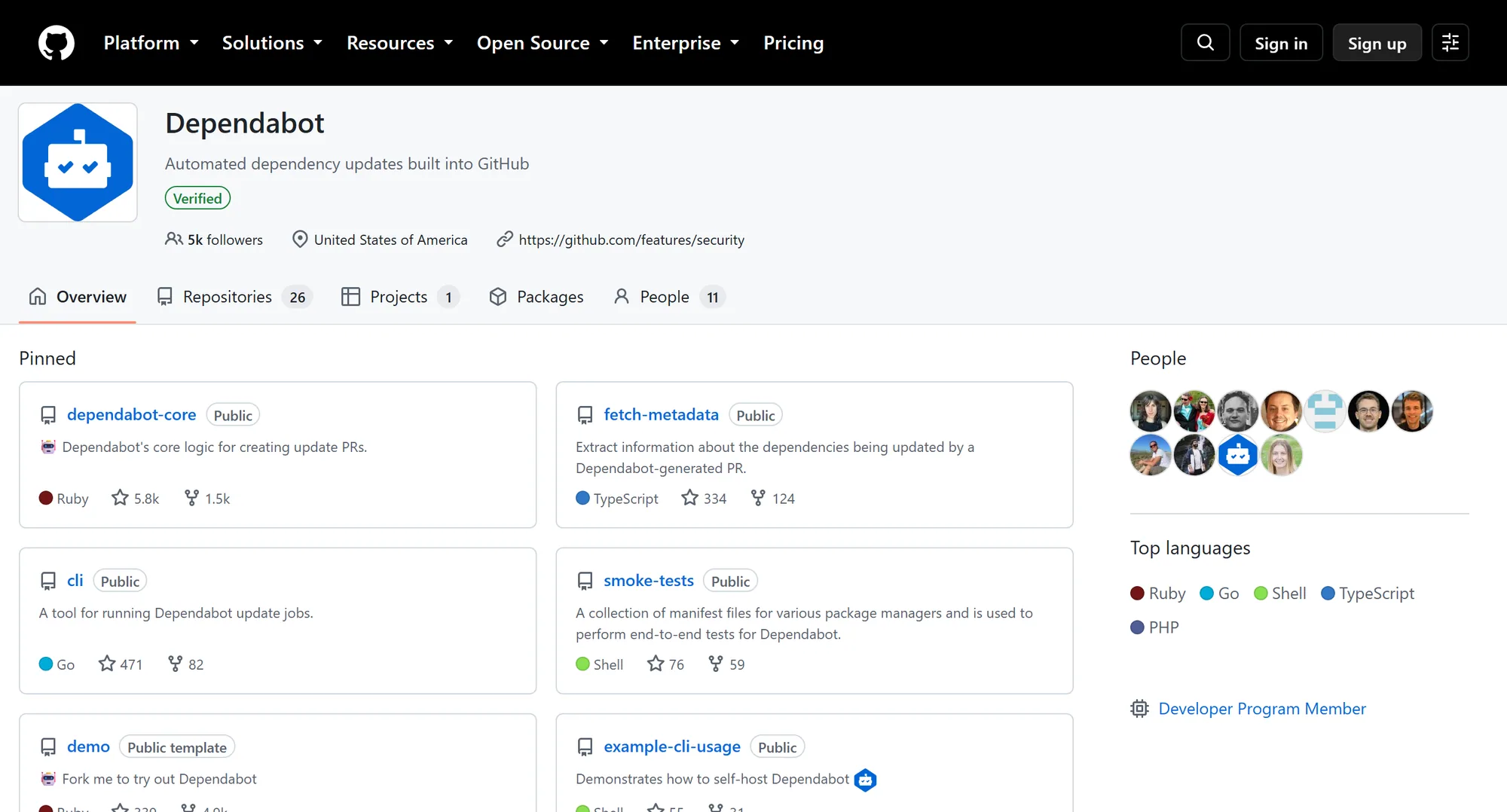Click the Sign up button
The image size is (1507, 812).
pyautogui.click(x=1377, y=43)
